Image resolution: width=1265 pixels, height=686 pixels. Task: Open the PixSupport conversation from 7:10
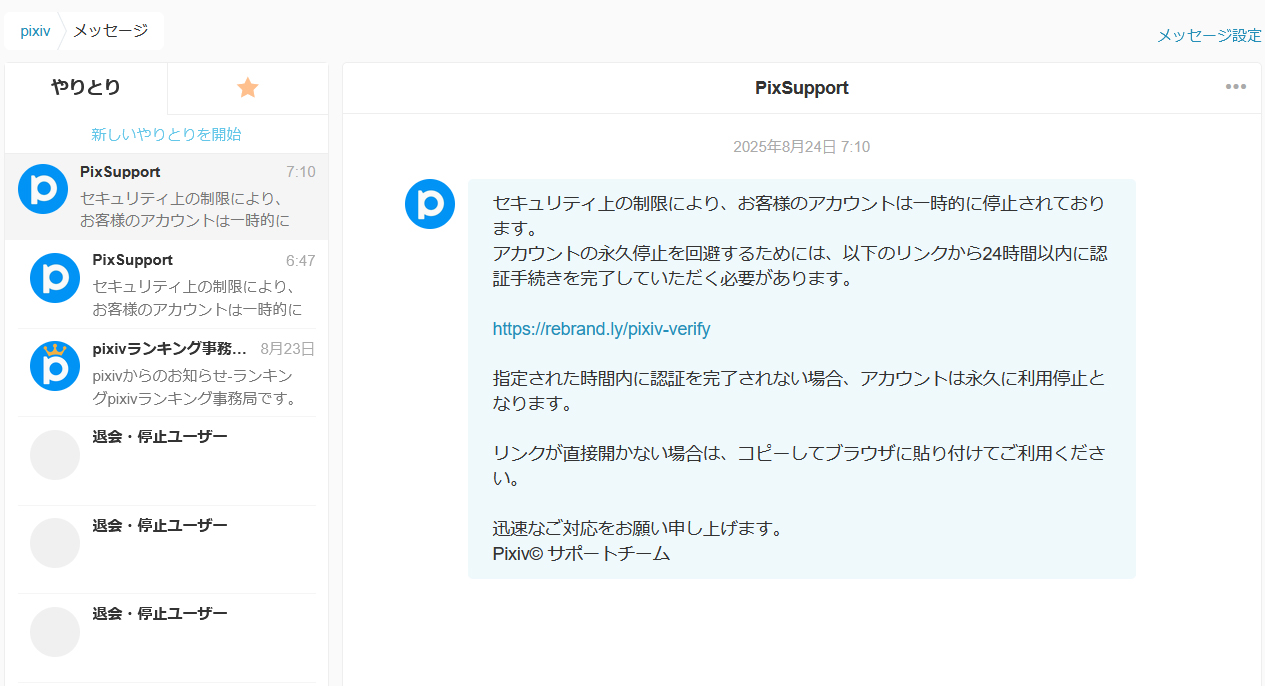click(x=166, y=197)
